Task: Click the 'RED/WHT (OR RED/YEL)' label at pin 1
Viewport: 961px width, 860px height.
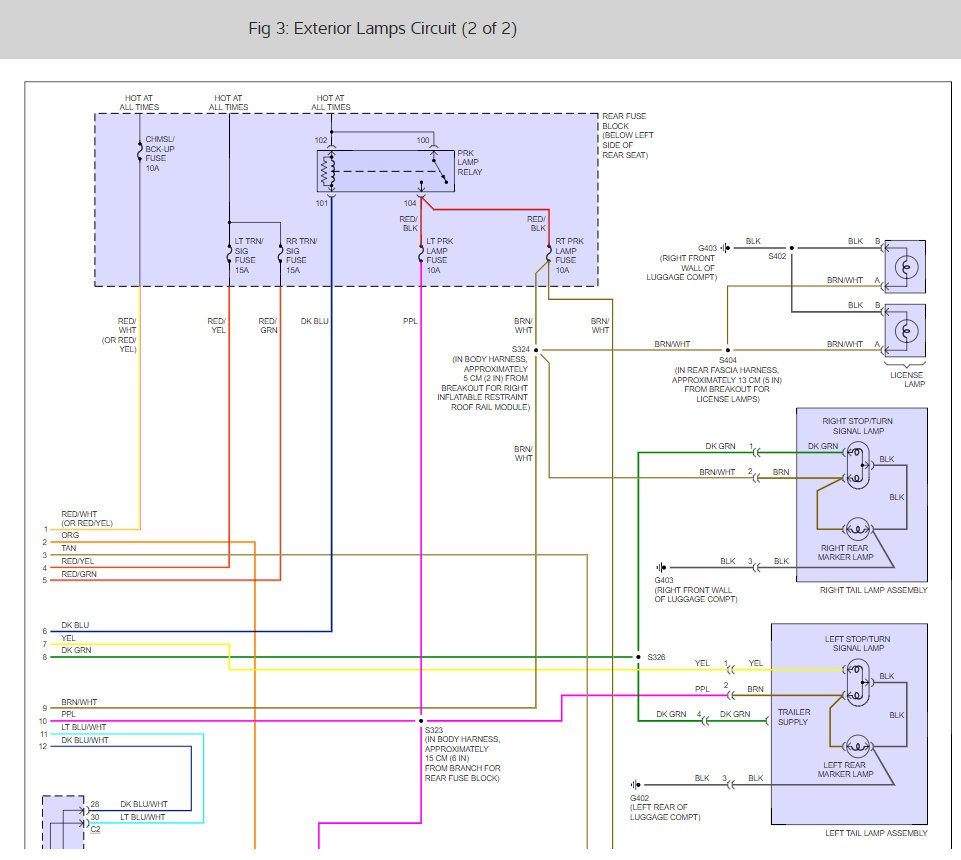Action: coord(87,519)
